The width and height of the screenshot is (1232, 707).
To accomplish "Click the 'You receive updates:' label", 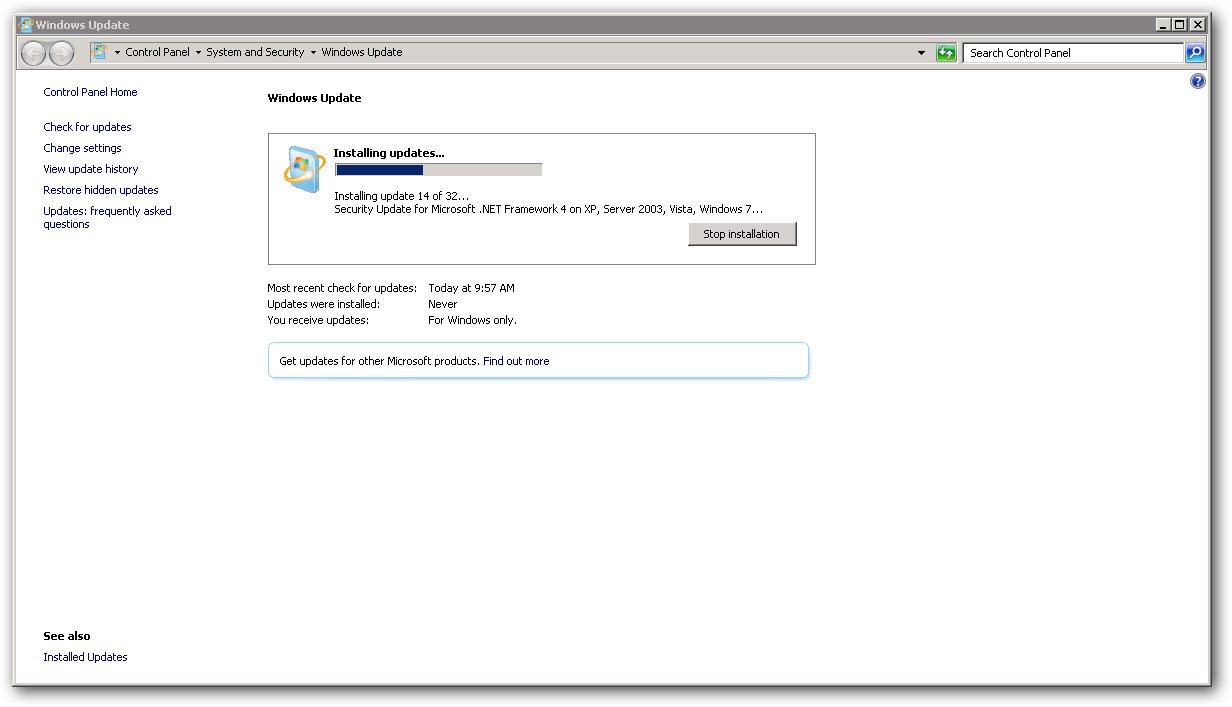I will pyautogui.click(x=318, y=320).
